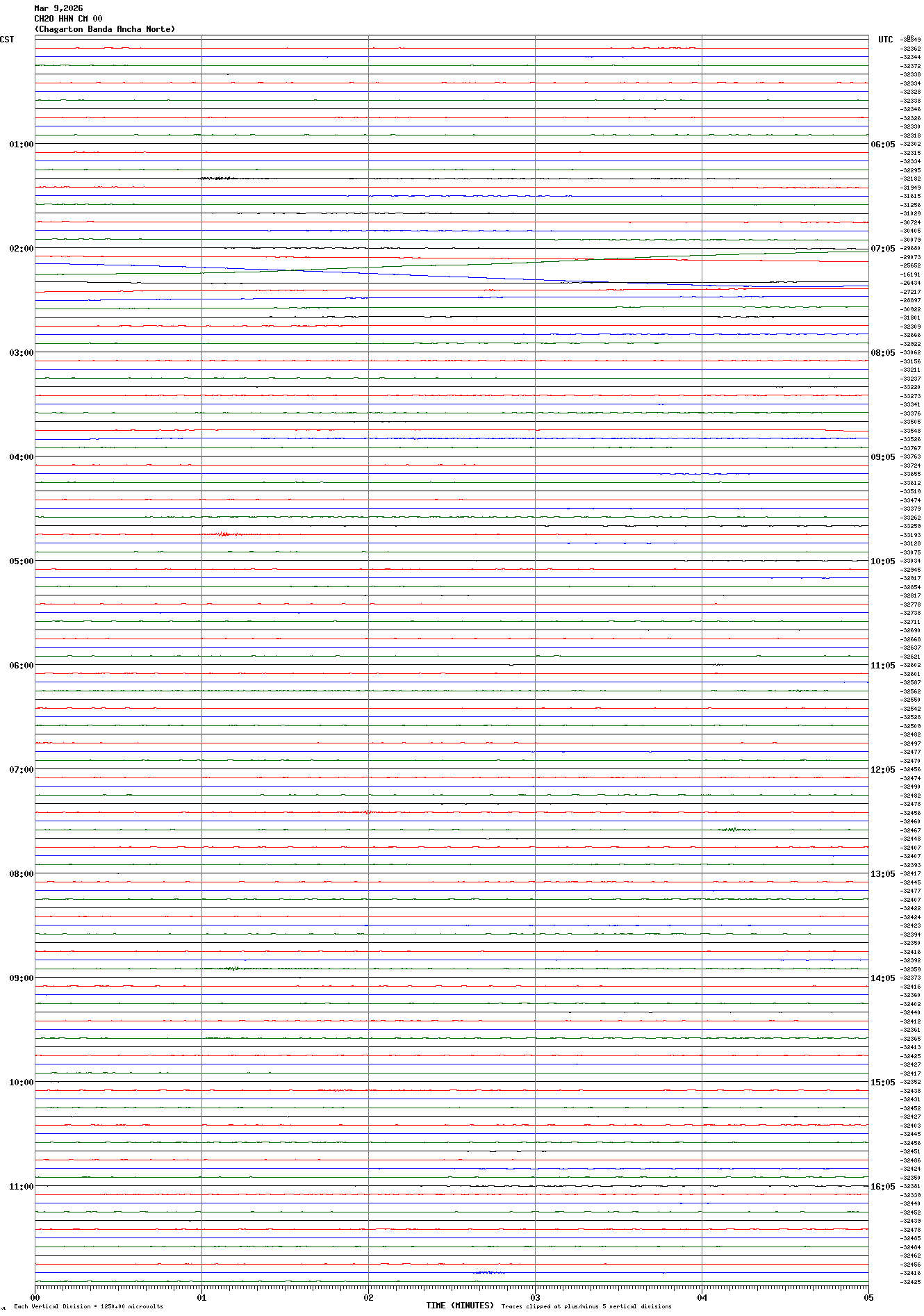The width and height of the screenshot is (924, 1316).
Task: Pick the 09:00 CST time marker
Action: pyautogui.click(x=21, y=978)
